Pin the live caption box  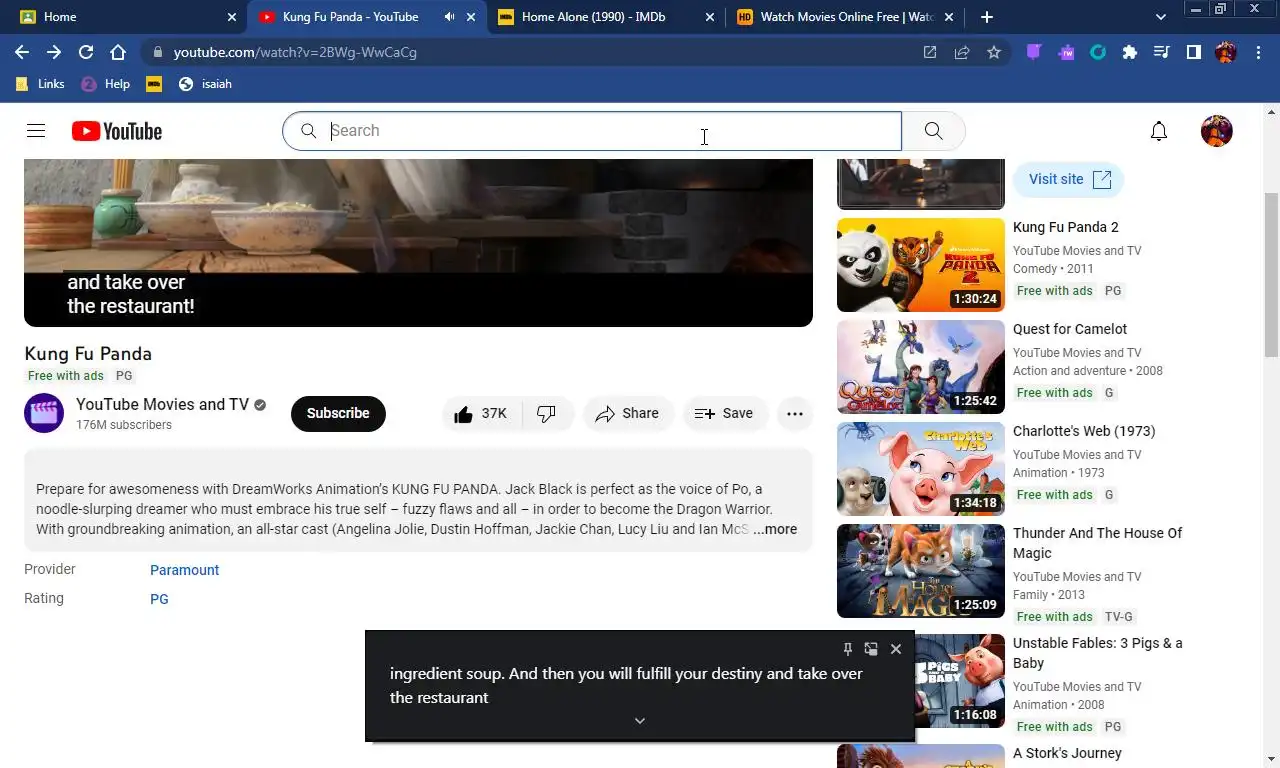(x=847, y=649)
